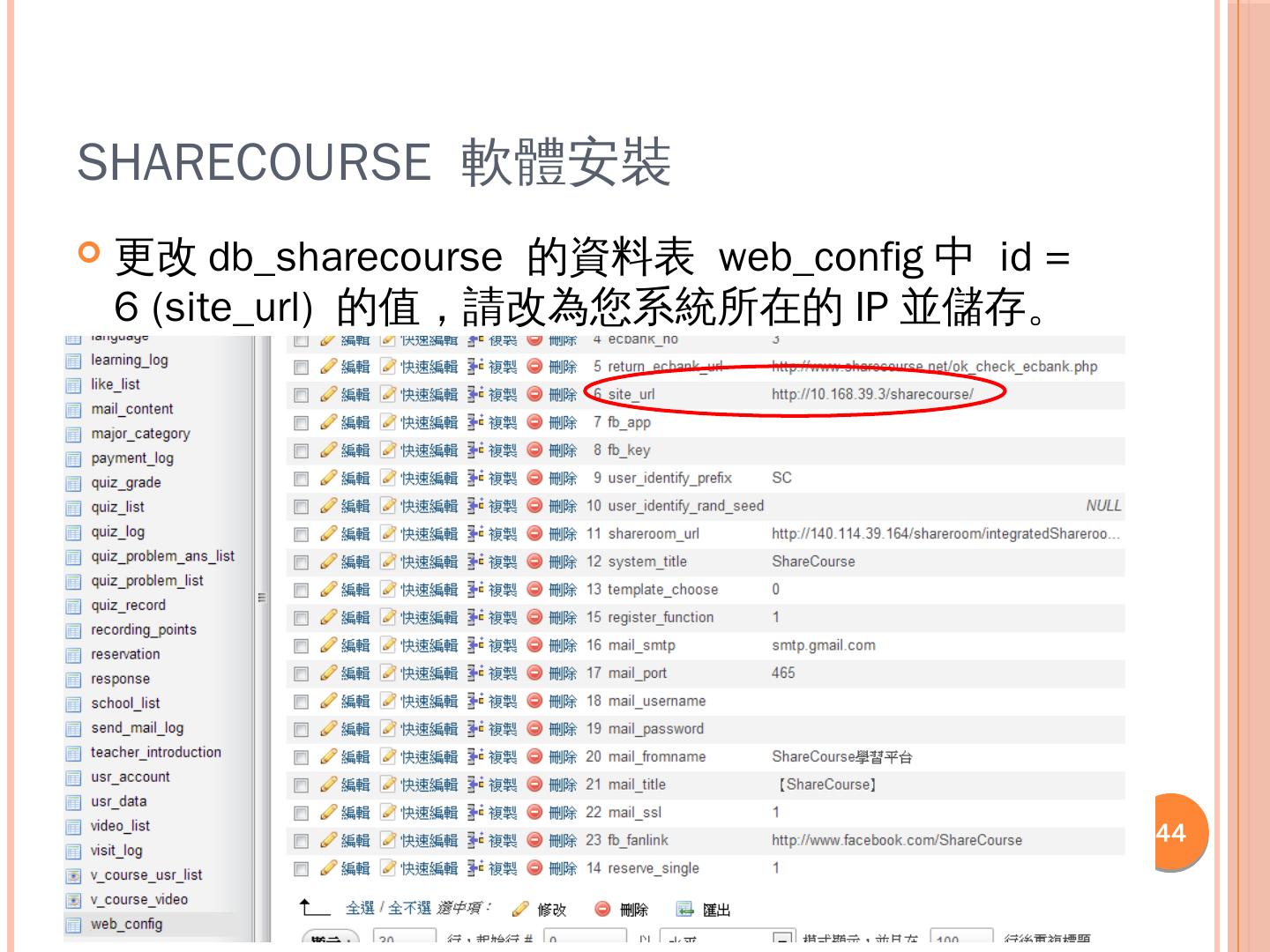Click the copy icon in fb_key row
Viewport: 1270px width, 952px height.
[x=476, y=450]
